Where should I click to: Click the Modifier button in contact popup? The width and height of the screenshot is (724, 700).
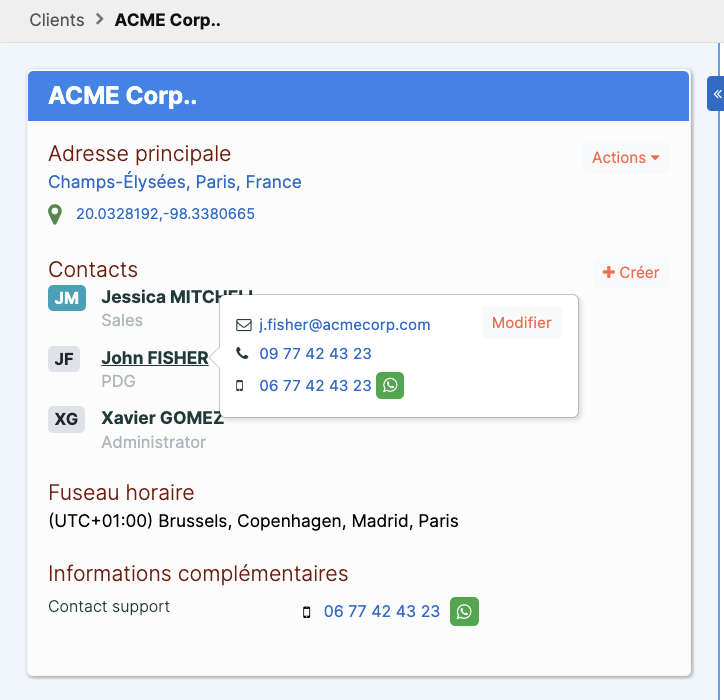pos(522,323)
